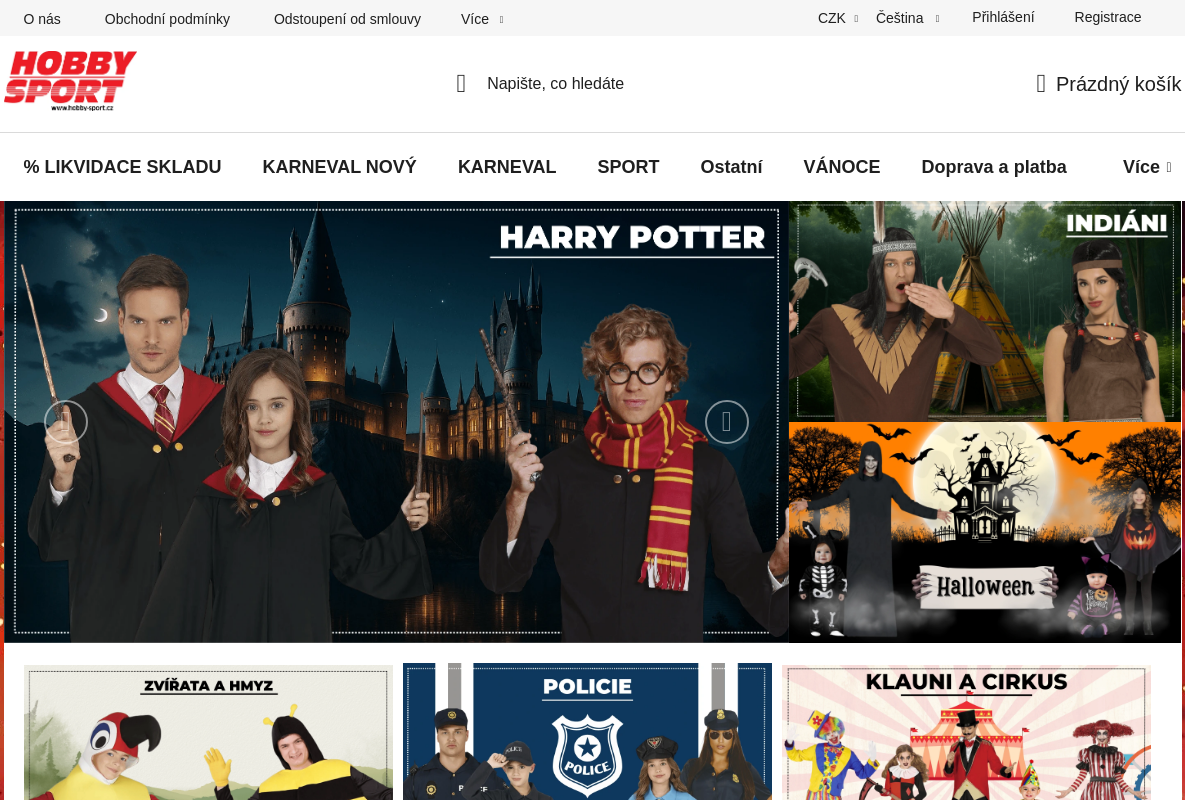
Task: Open Odstoupení od smlouvy link
Action: point(347,18)
